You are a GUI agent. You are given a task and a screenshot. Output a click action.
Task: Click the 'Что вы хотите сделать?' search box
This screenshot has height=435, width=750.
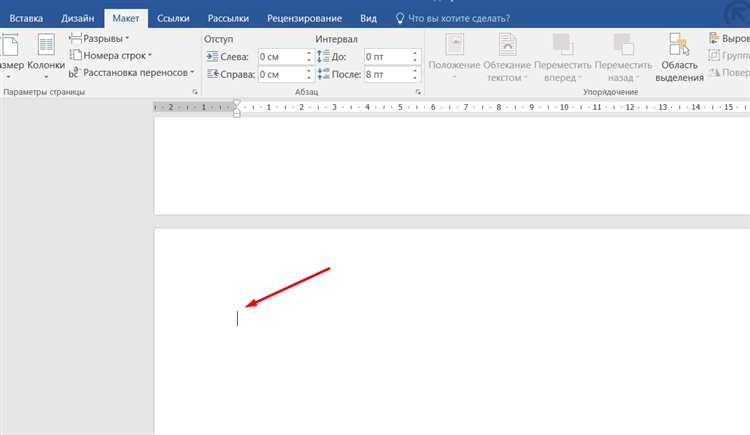pyautogui.click(x=459, y=18)
